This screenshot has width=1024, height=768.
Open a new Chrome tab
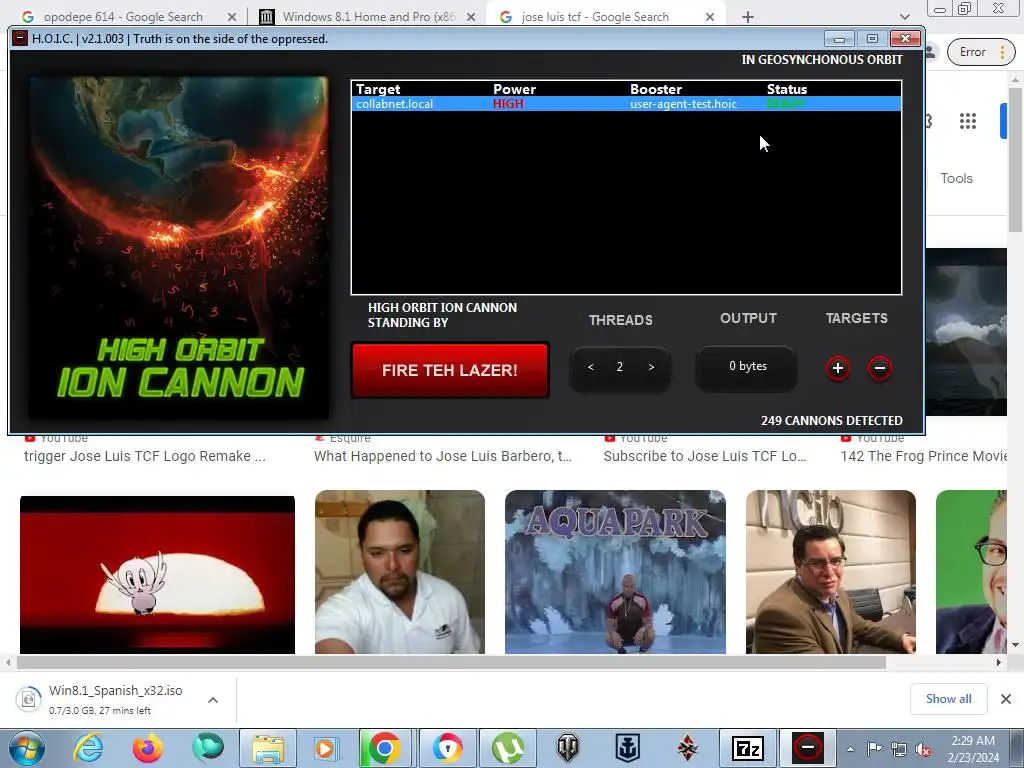(748, 17)
